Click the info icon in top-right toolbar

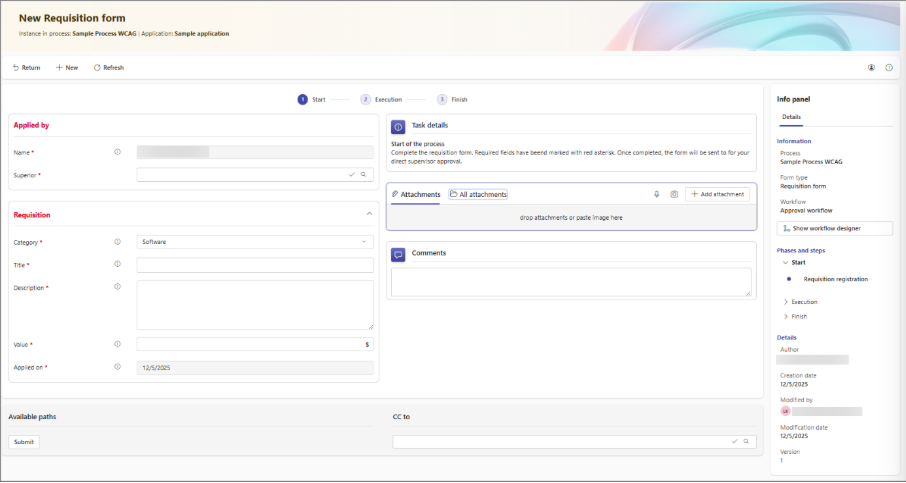point(889,68)
